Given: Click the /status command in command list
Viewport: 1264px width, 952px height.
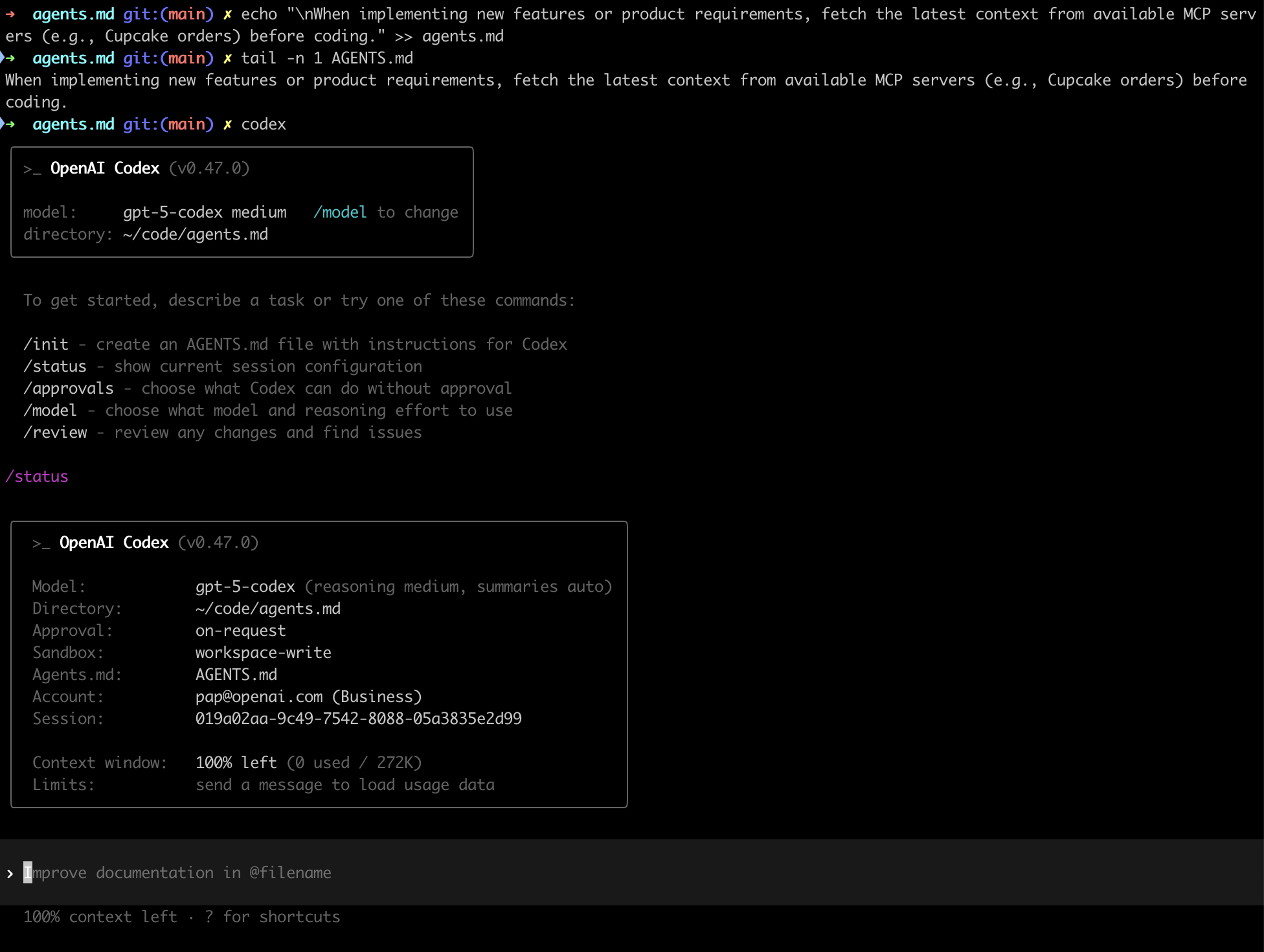Looking at the screenshot, I should 55,366.
